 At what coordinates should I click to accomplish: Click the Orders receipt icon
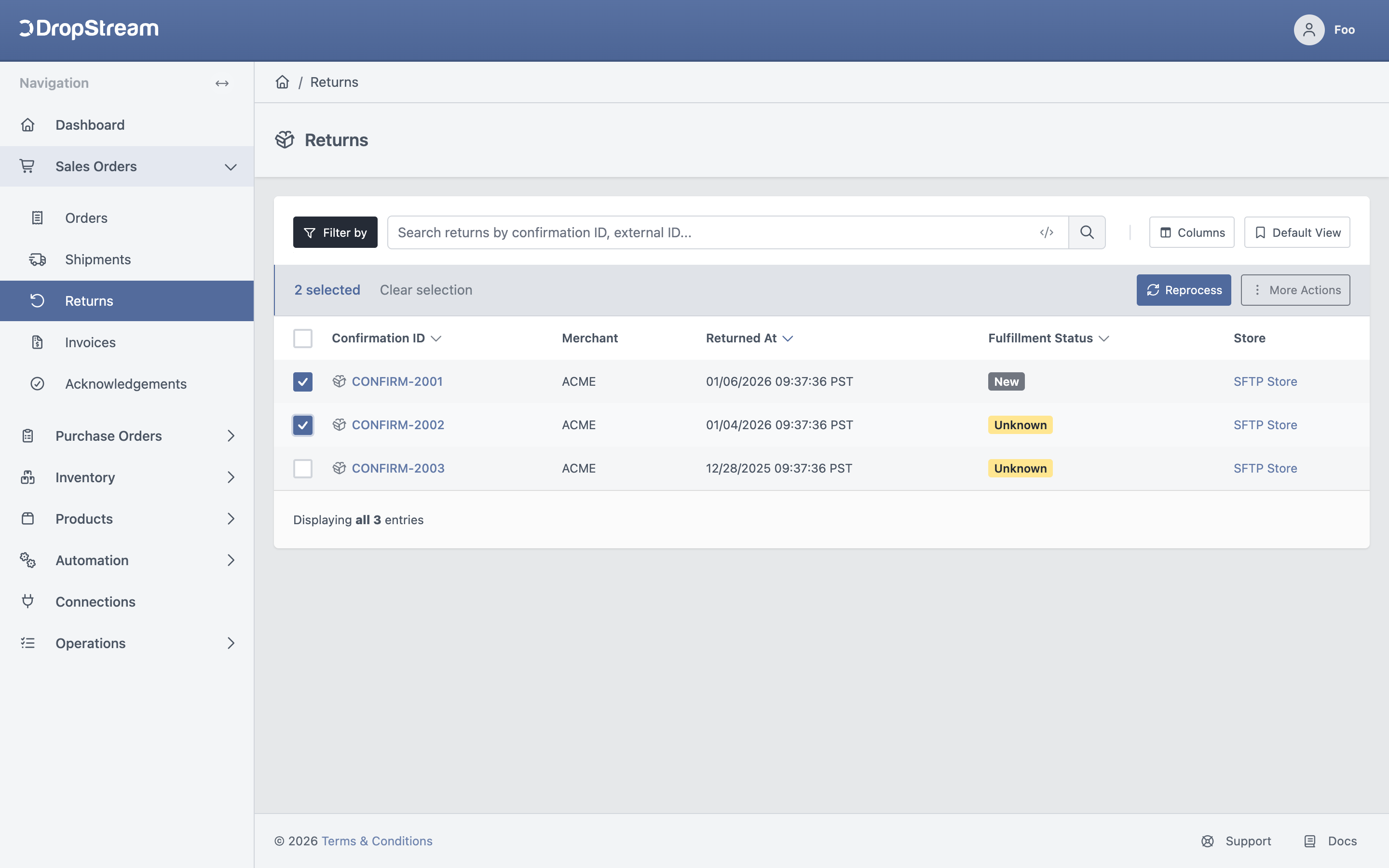[37, 218]
